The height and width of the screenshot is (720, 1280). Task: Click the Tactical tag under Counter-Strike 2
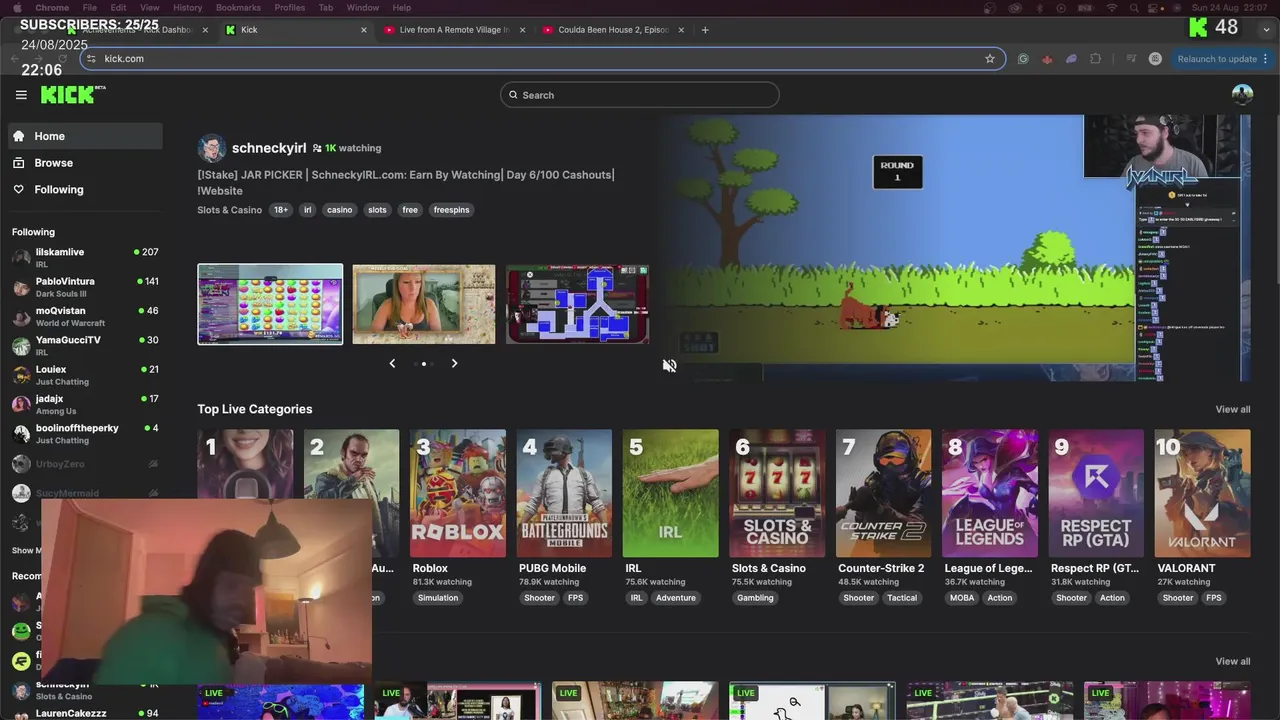(902, 598)
